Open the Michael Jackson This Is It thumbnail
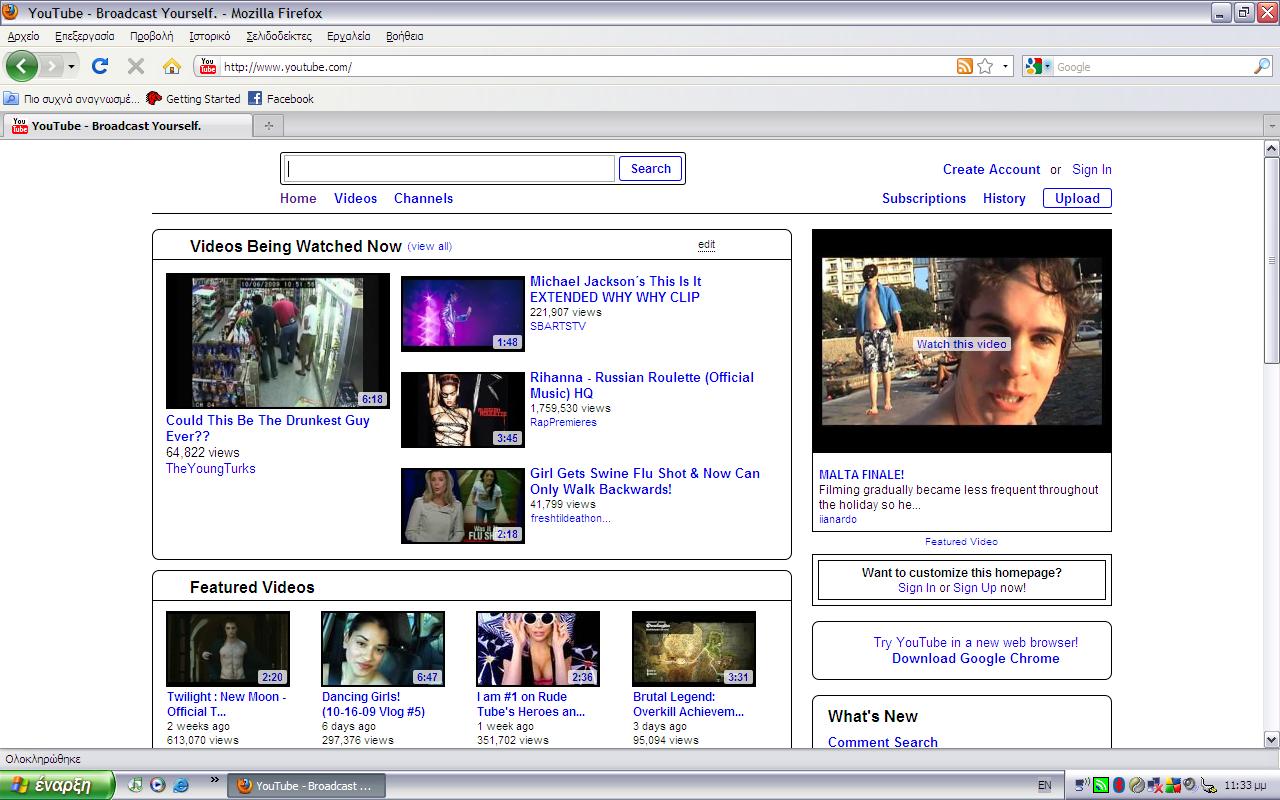 click(463, 314)
